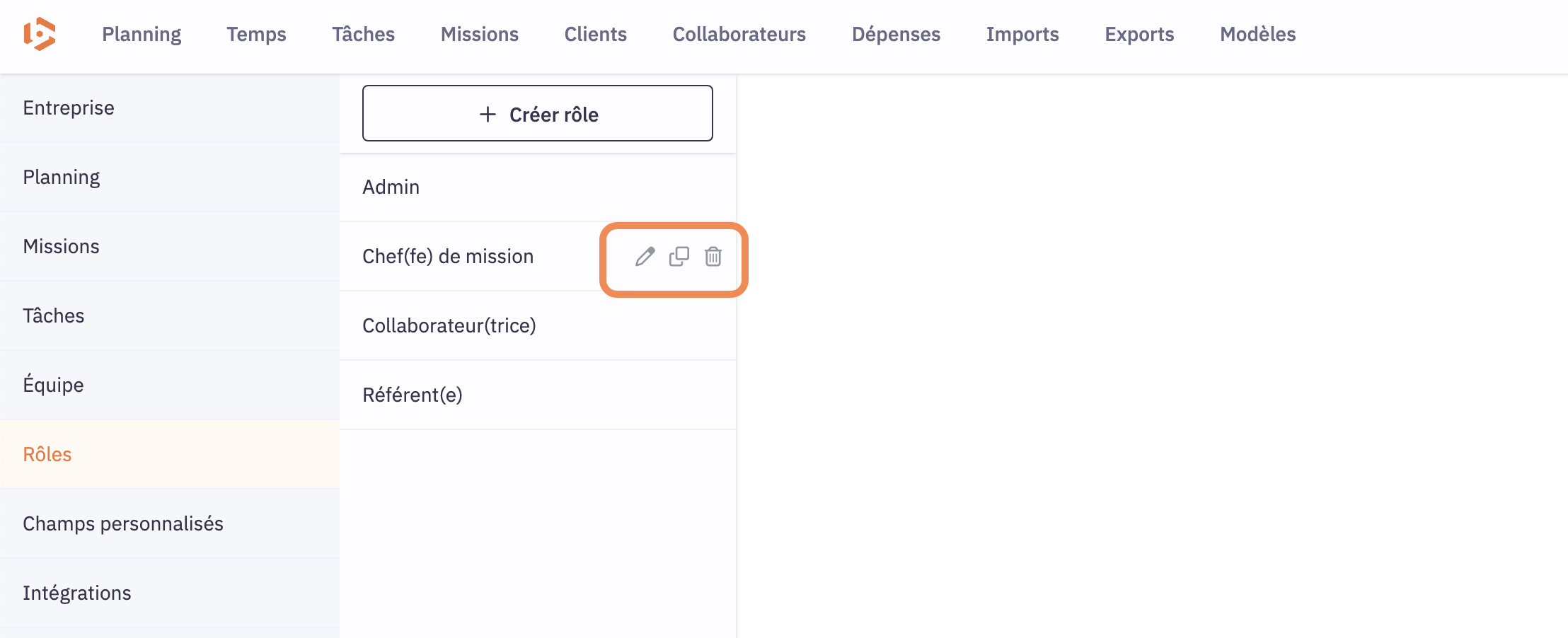Go to Dépenses section
The height and width of the screenshot is (638, 1568).
pos(896,35)
